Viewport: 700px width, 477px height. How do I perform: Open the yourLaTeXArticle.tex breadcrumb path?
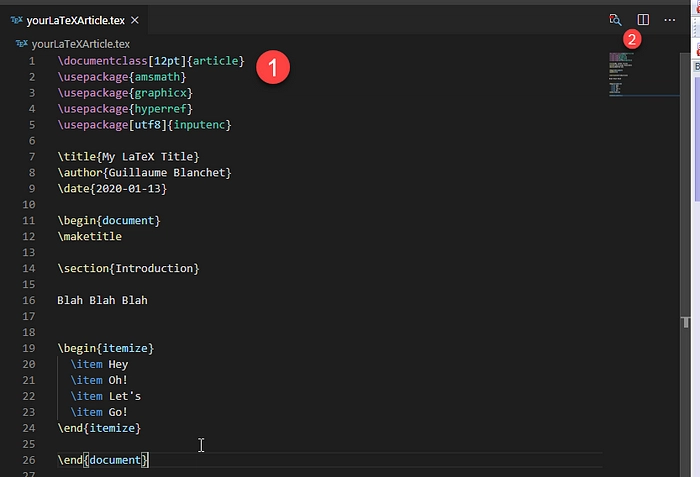[81, 44]
